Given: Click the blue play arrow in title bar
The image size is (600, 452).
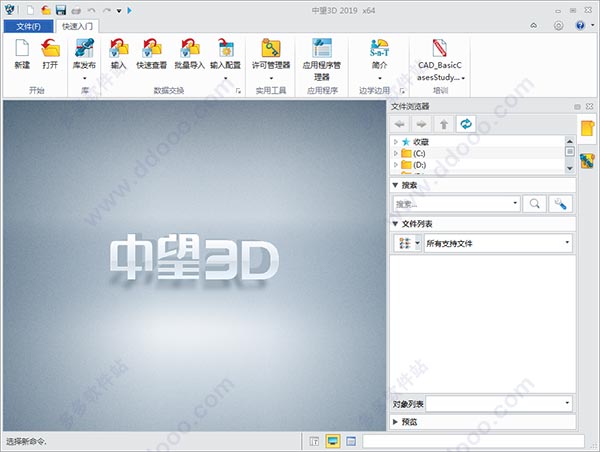Looking at the screenshot, I should (x=129, y=11).
